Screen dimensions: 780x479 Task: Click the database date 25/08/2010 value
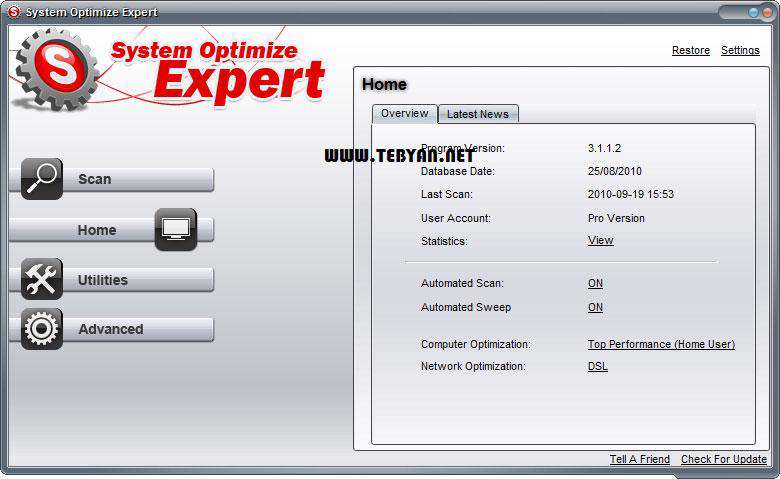(x=614, y=171)
